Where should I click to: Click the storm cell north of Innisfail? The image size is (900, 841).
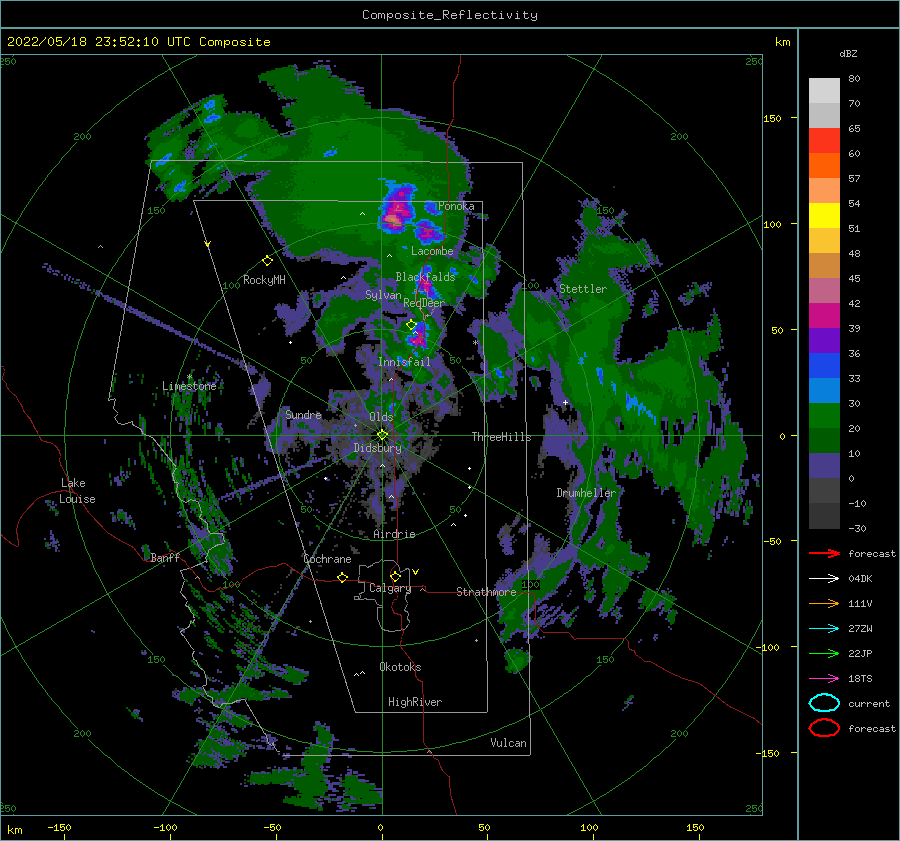click(418, 335)
